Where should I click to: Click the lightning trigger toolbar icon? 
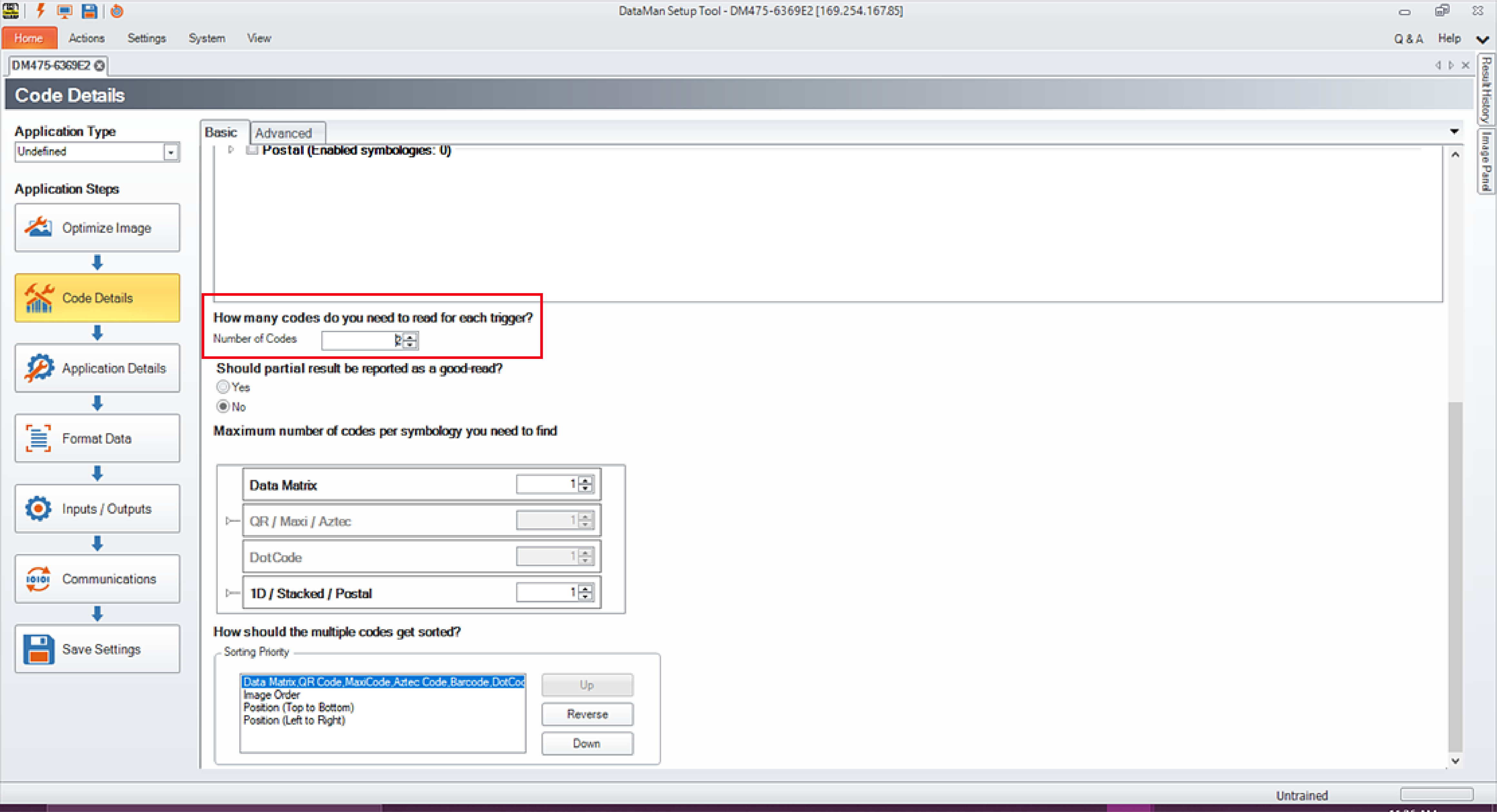pos(40,11)
